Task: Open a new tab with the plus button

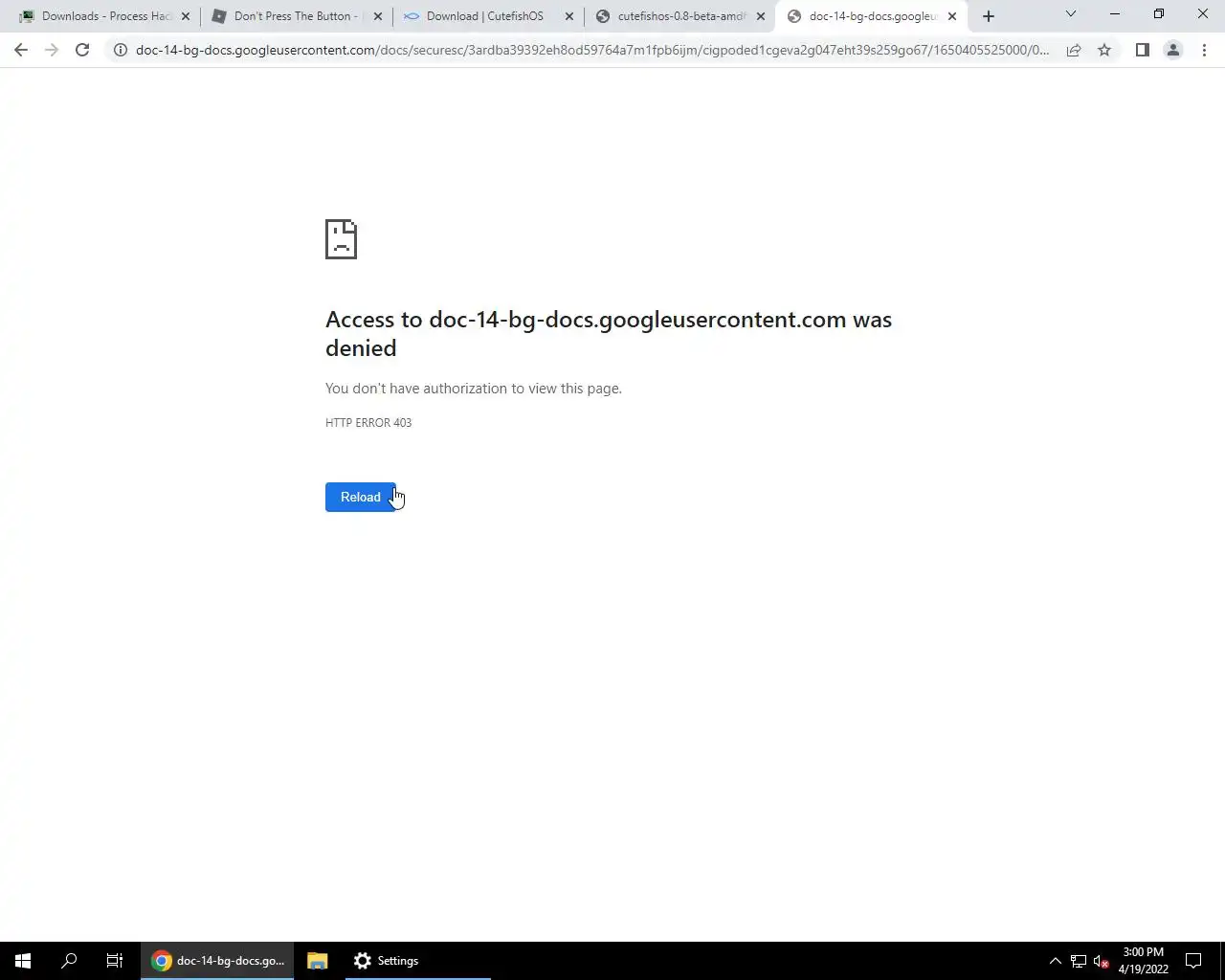Action: point(989,16)
